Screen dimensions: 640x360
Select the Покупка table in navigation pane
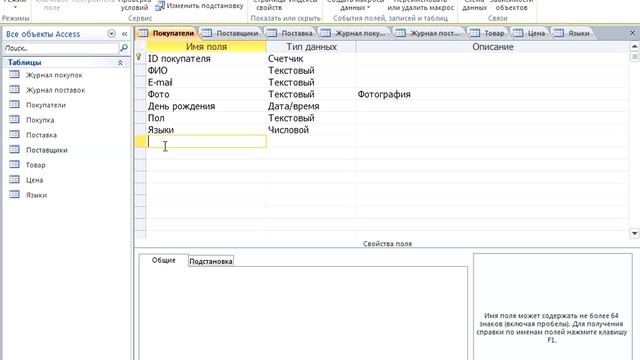pos(40,120)
